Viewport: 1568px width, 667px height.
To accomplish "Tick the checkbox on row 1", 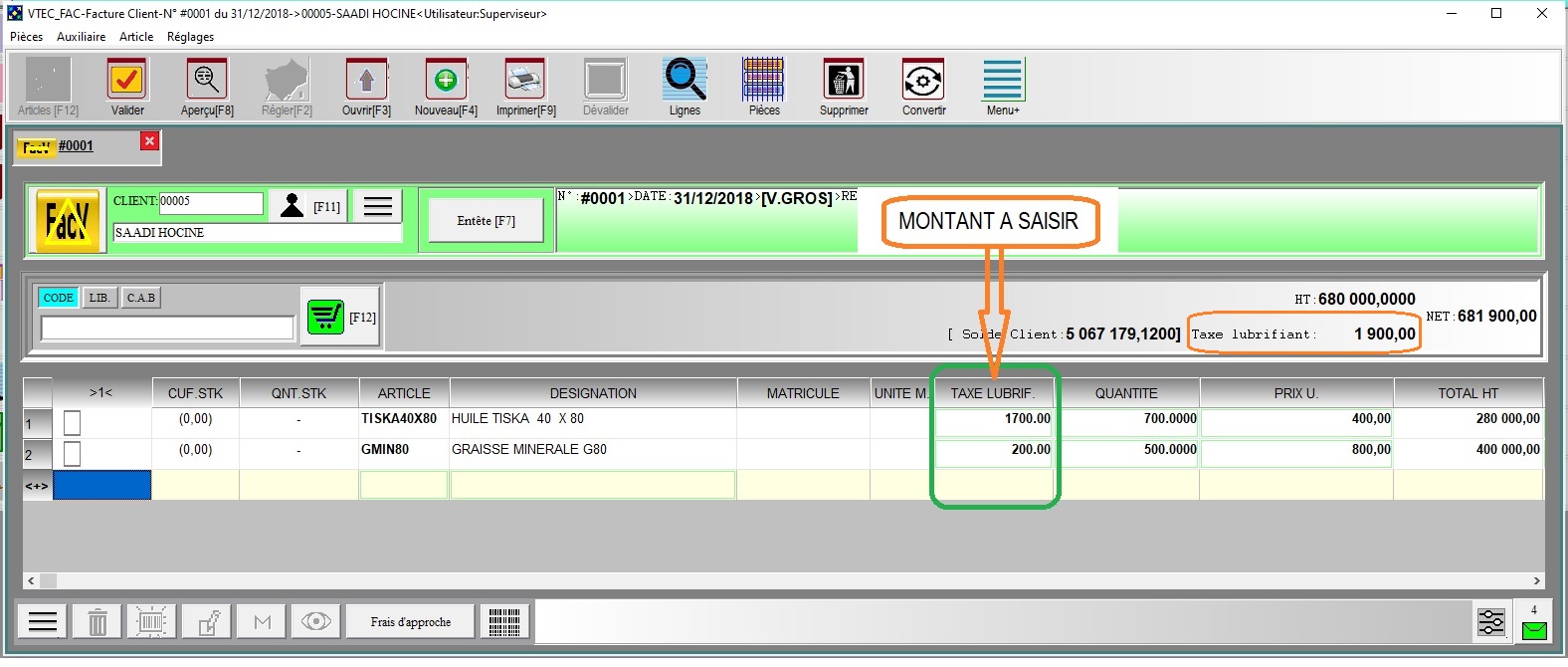I will pos(72,423).
